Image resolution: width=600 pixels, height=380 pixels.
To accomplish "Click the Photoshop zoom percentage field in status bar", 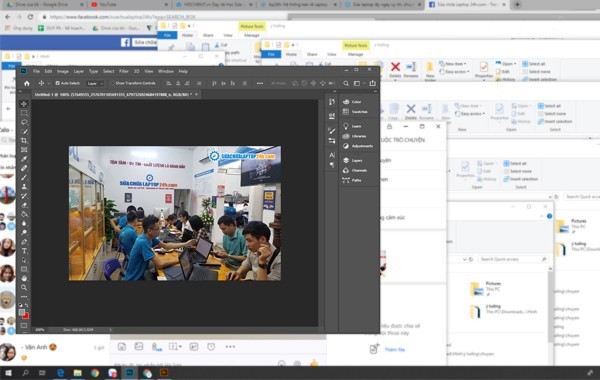I will click(40, 329).
